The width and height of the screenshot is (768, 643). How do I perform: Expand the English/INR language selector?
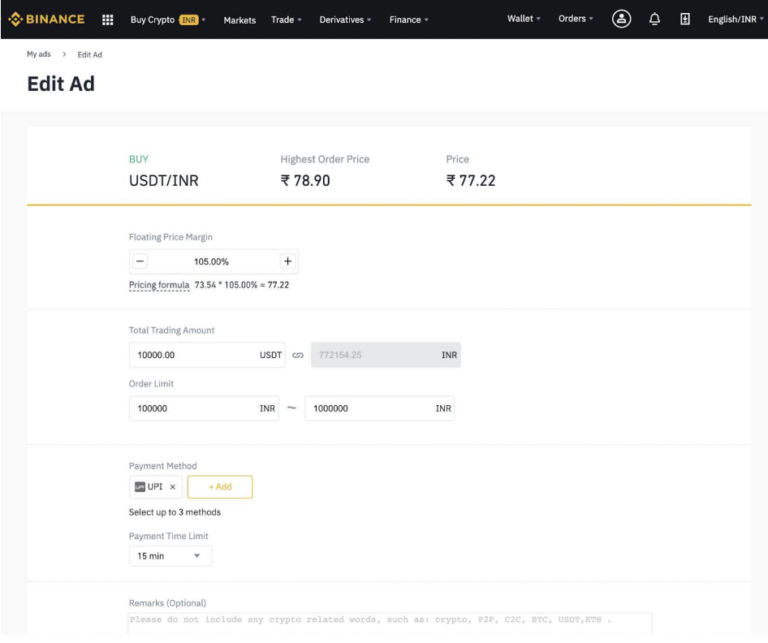[x=735, y=19]
